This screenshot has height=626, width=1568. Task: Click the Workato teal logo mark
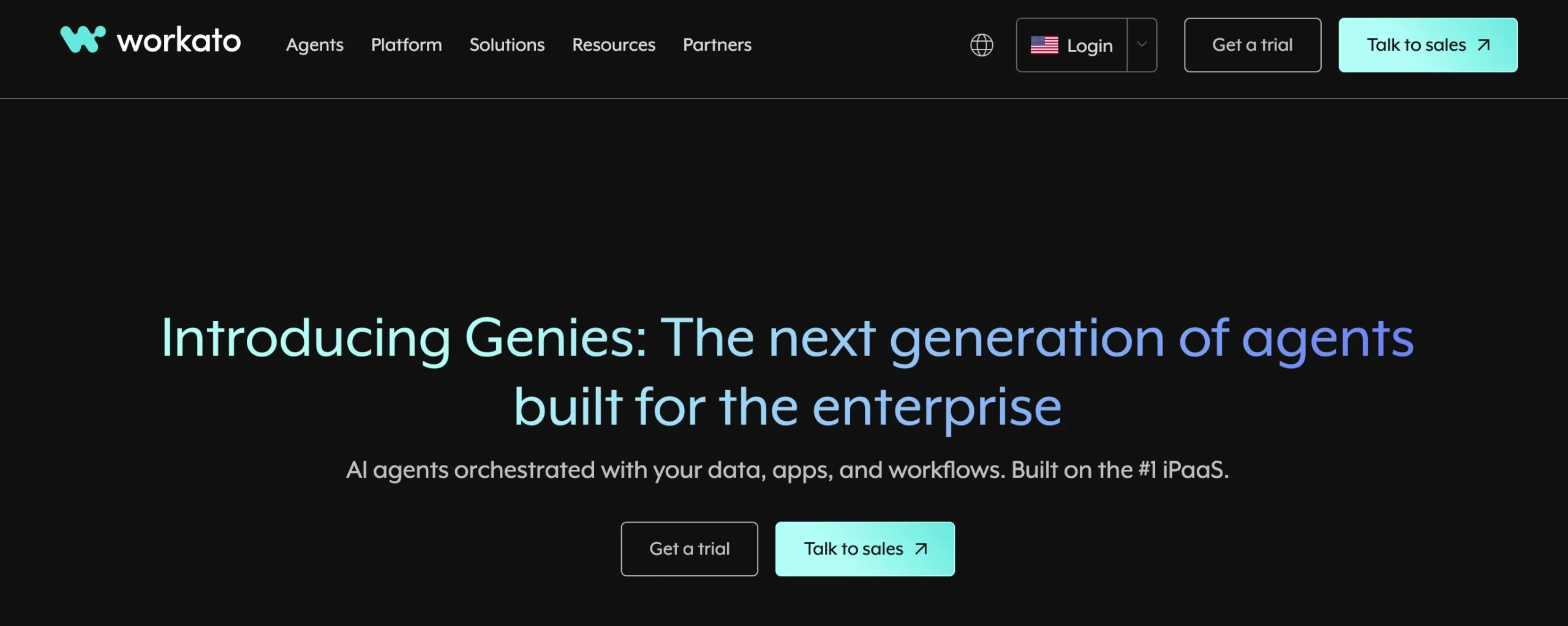(x=83, y=39)
